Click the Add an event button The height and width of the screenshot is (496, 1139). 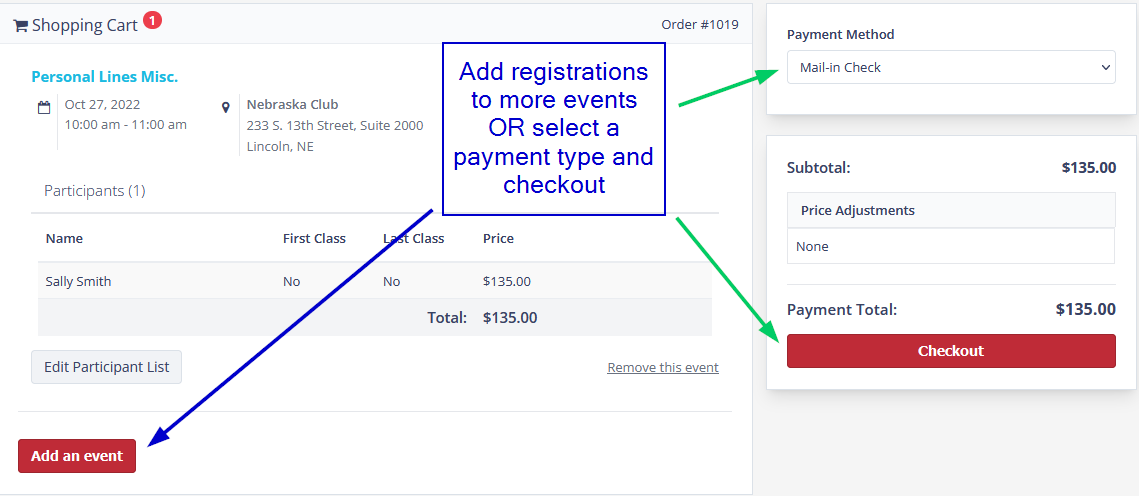tap(77, 456)
